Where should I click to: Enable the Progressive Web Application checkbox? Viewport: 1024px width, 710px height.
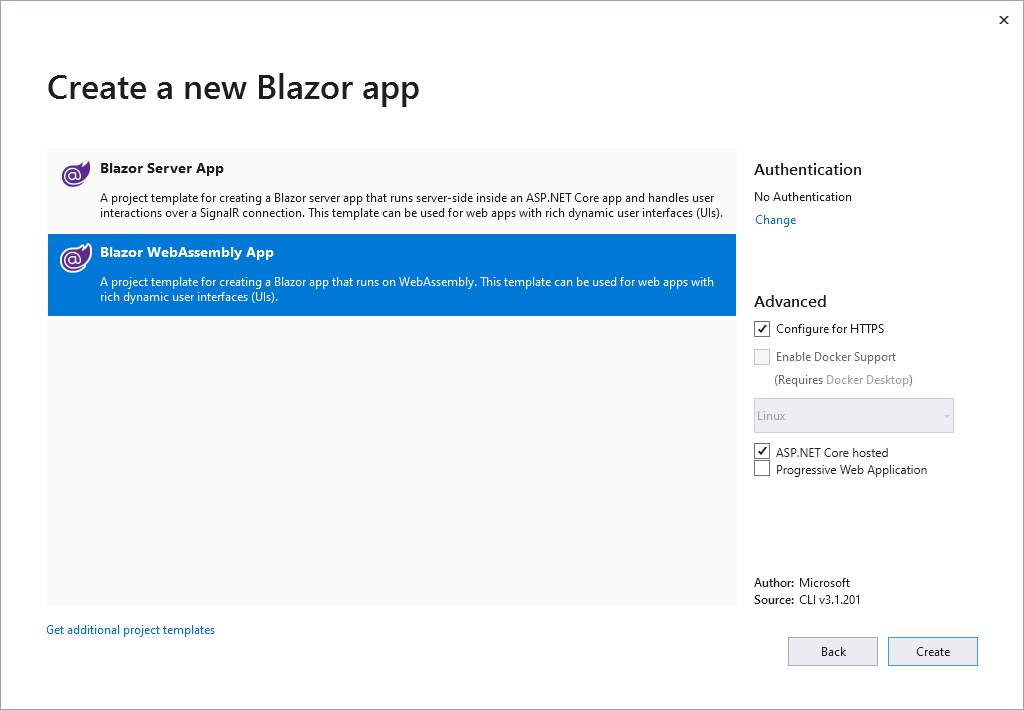761,468
